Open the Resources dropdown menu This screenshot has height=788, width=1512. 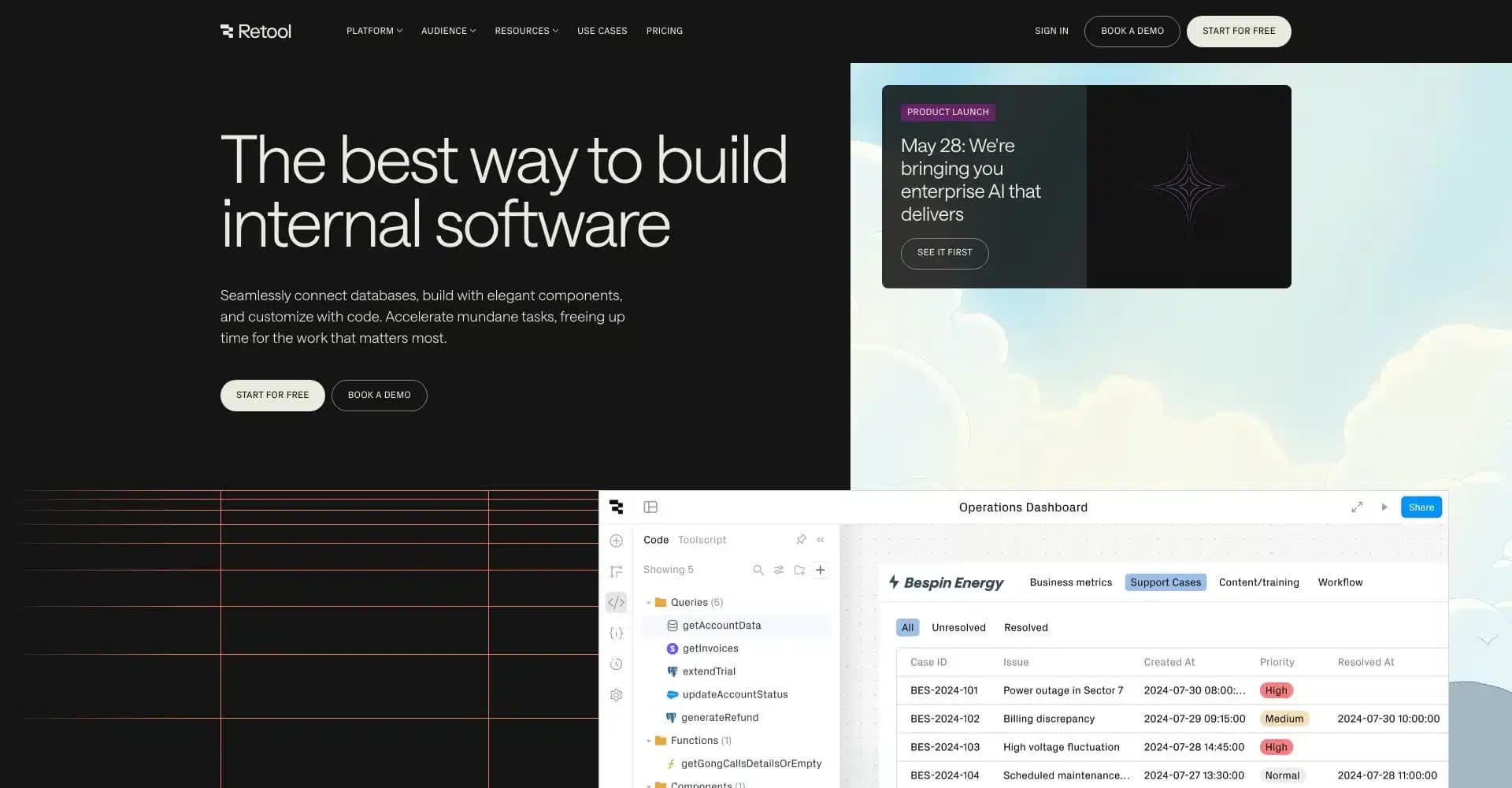[526, 31]
